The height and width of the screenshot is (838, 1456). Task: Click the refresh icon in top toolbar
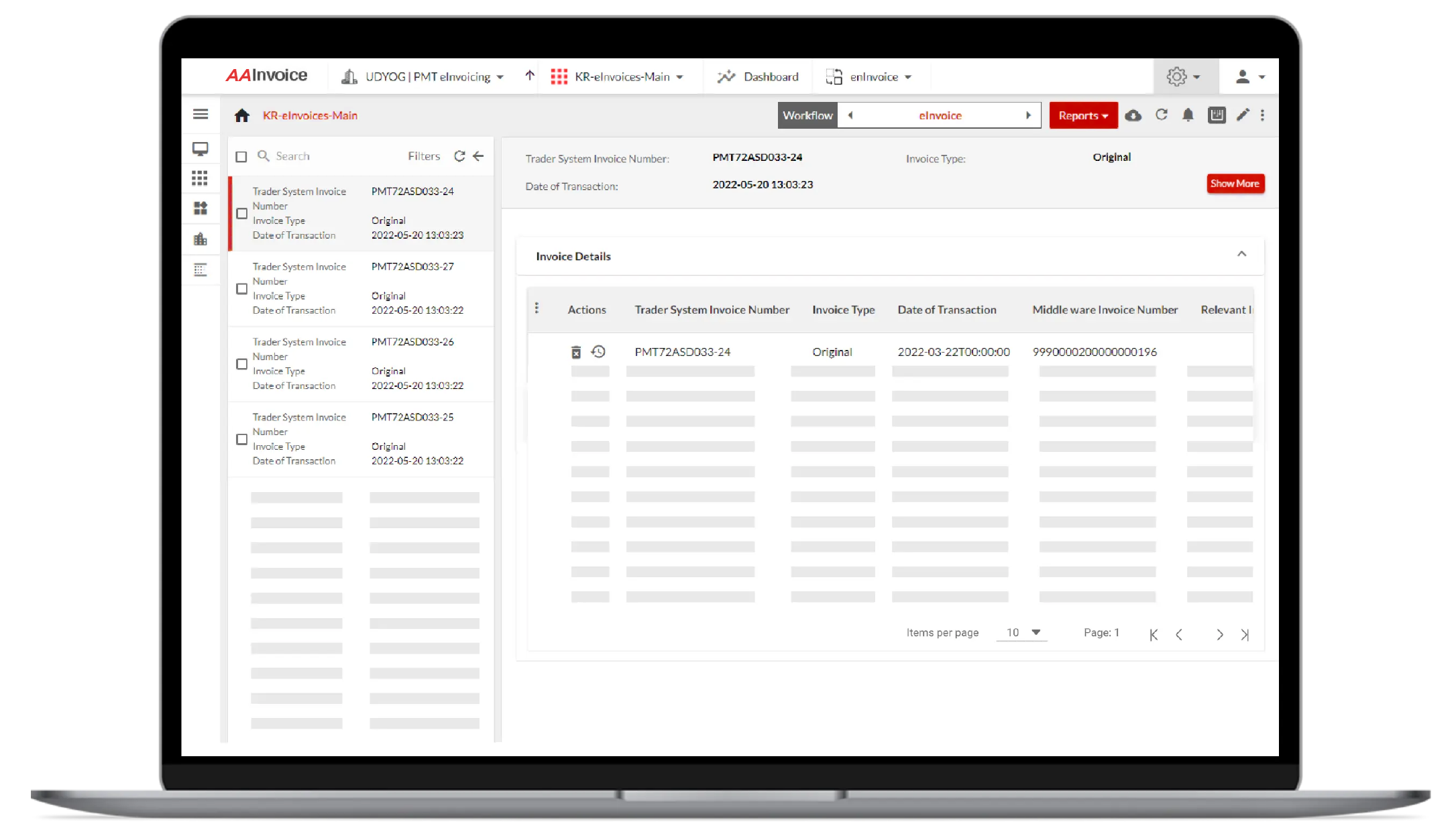click(x=1162, y=115)
